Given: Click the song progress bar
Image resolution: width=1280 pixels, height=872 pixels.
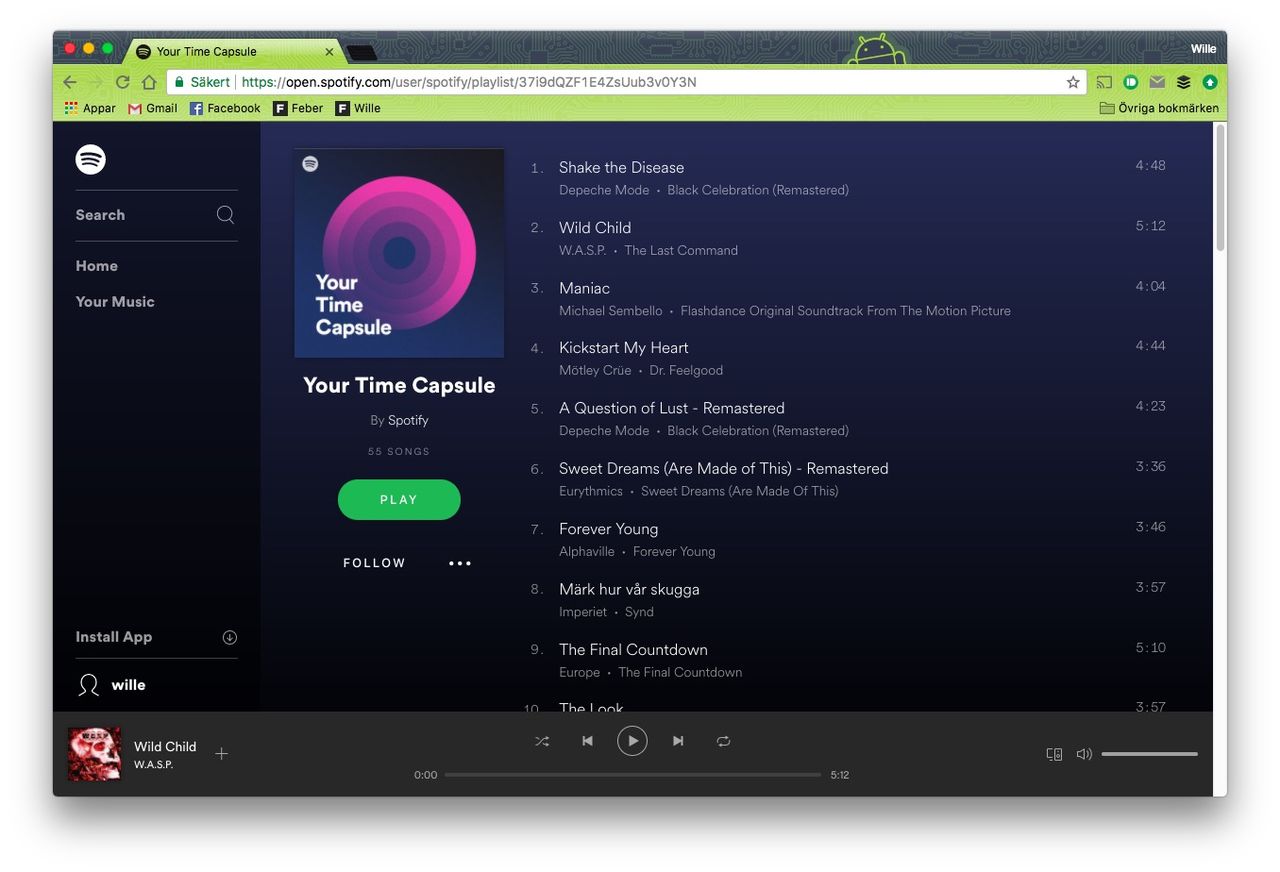Looking at the screenshot, I should pyautogui.click(x=633, y=774).
